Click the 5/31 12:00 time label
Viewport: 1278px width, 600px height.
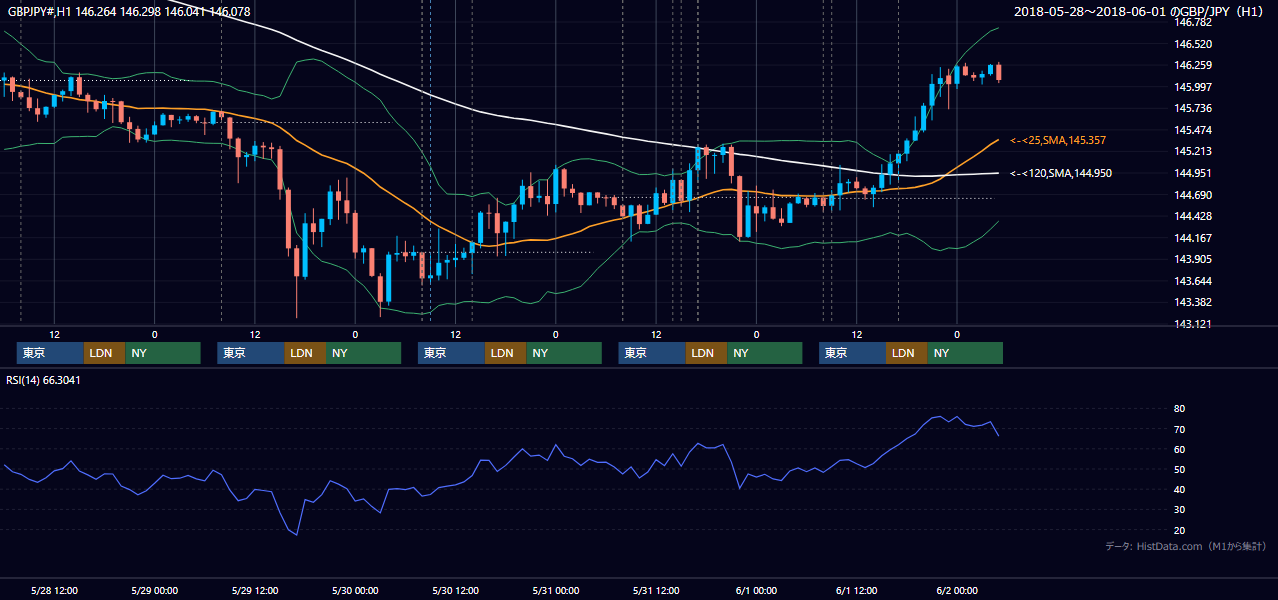656,590
